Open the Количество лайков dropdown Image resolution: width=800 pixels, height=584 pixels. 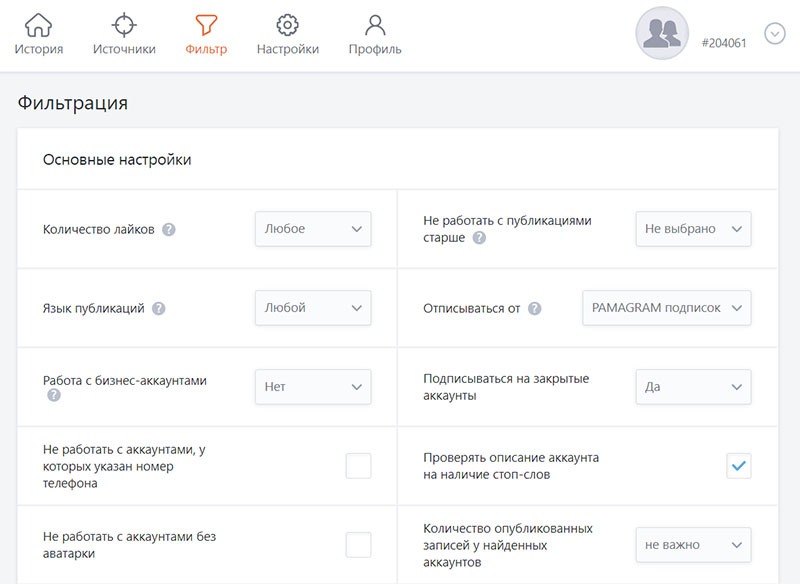point(313,229)
